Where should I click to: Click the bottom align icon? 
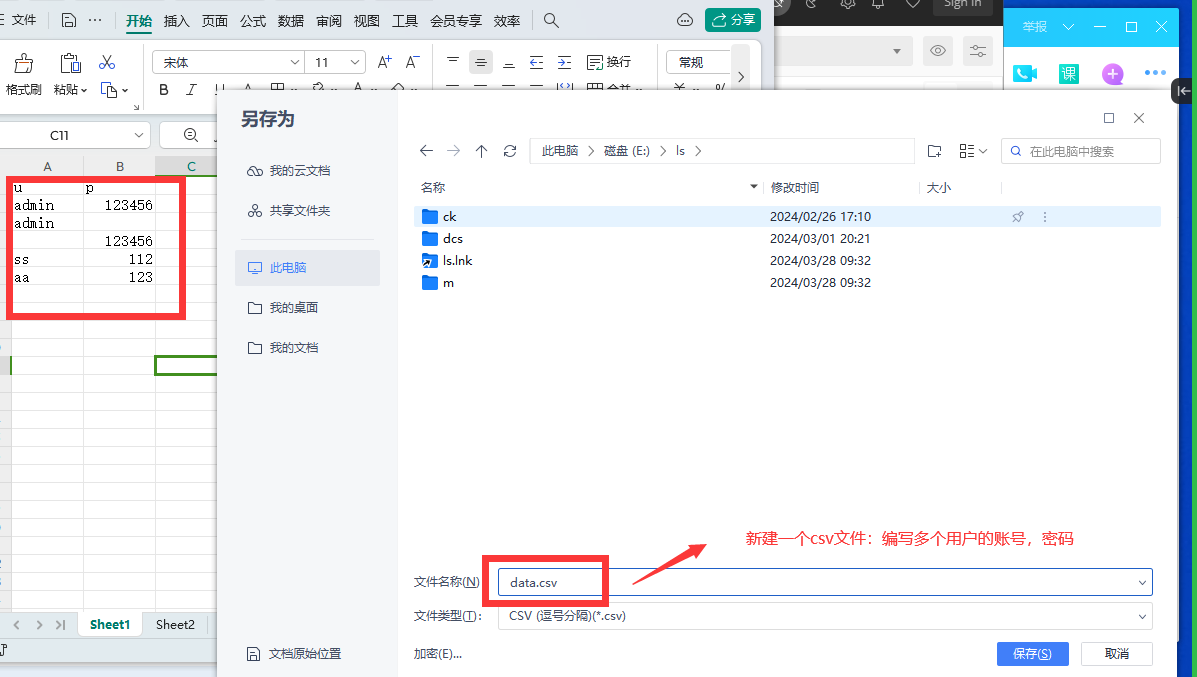click(508, 63)
